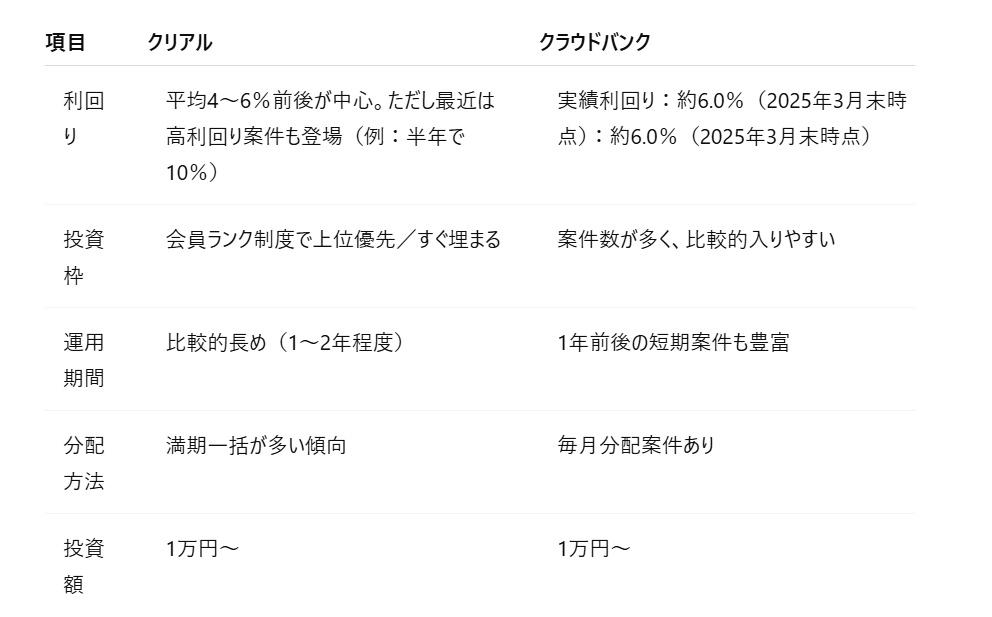The image size is (992, 617).
Task: Click the 1年前後の短期案件も豊富 cell
Action: [x=673, y=343]
